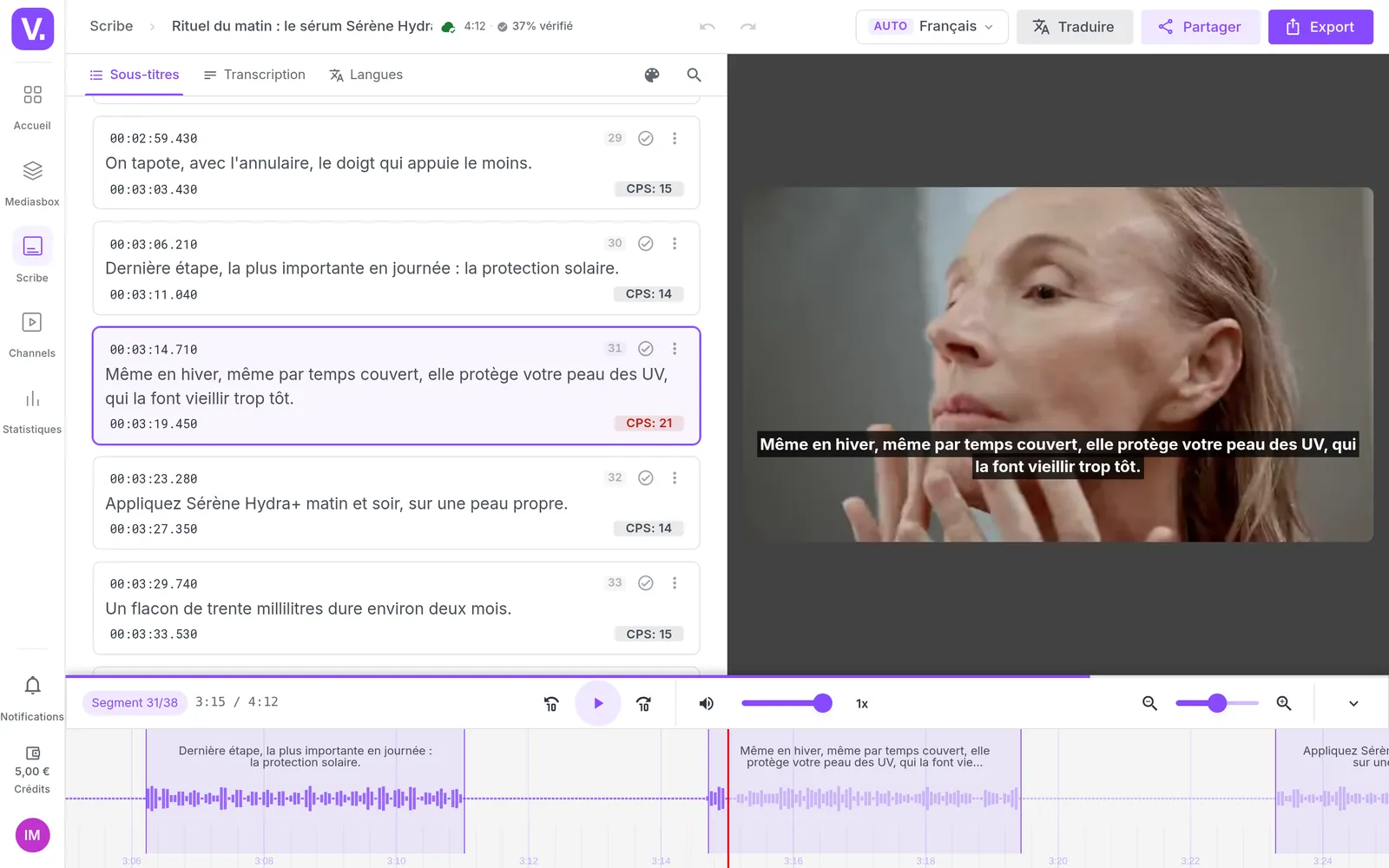Rewind playback by 10 seconds

tap(551, 704)
